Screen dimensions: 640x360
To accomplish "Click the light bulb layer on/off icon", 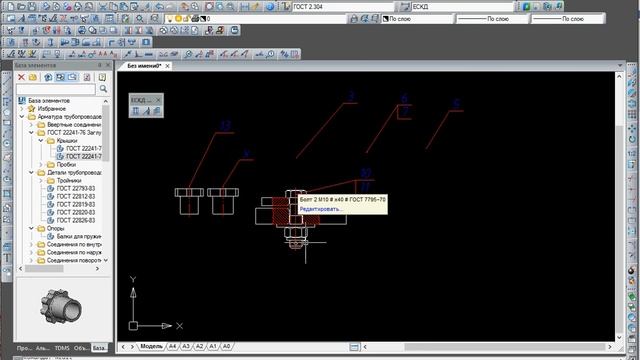I will pyautogui.click(x=170, y=18).
